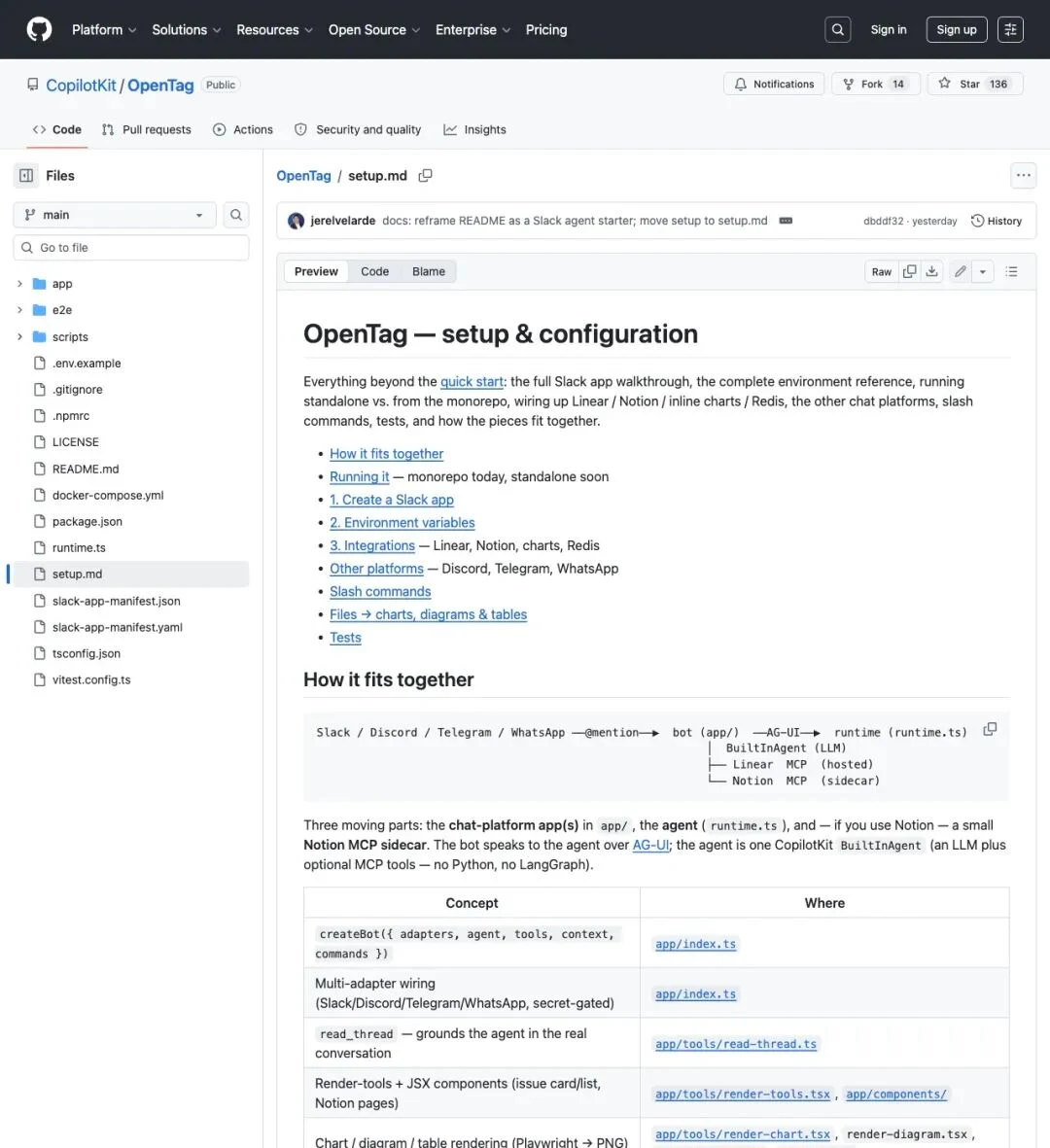1050x1148 pixels.
Task: Star the OpenTag repository
Action: click(974, 85)
